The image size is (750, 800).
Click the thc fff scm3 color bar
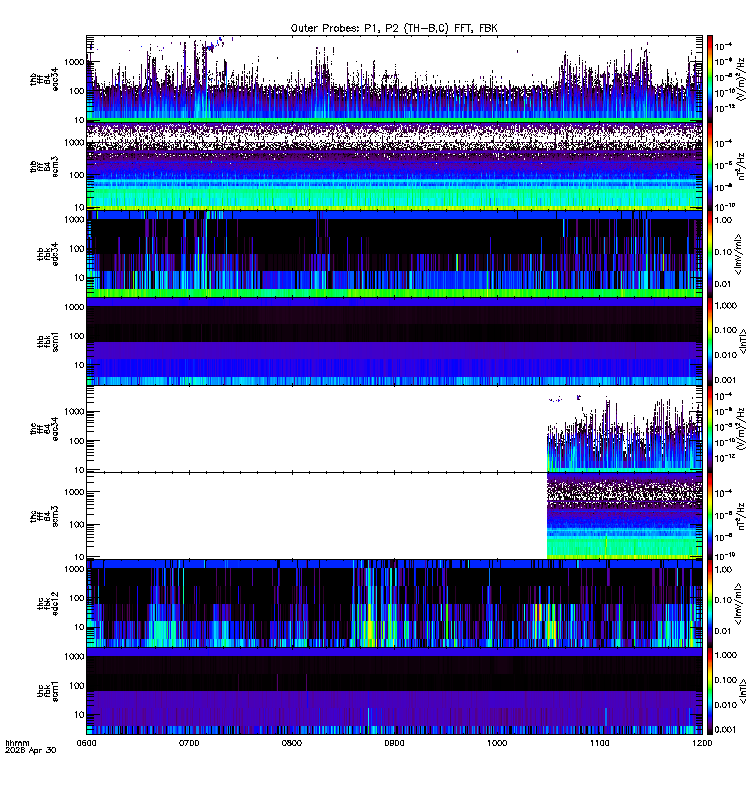point(709,516)
